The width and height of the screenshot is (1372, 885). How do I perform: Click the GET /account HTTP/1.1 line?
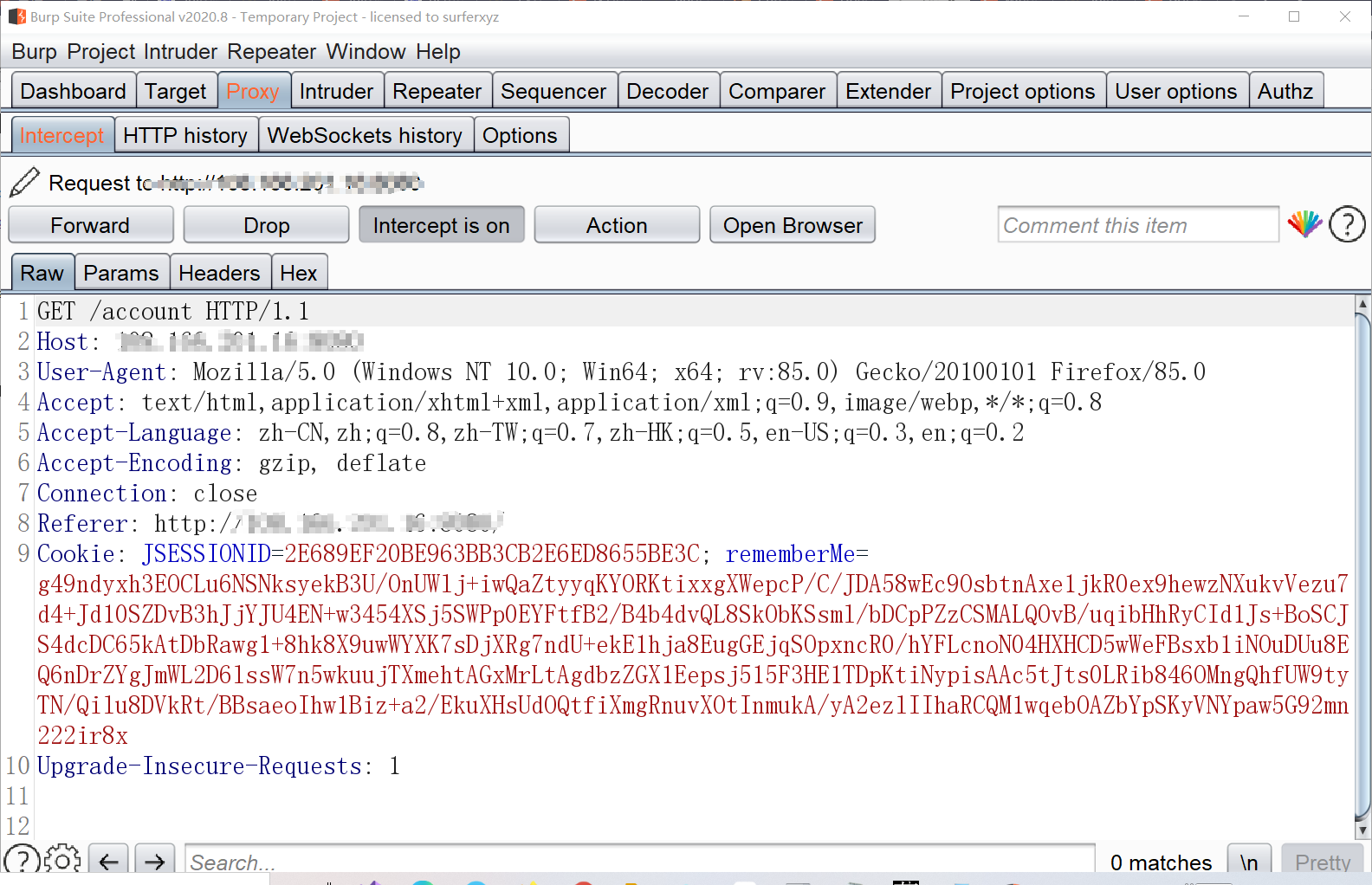coord(173,311)
